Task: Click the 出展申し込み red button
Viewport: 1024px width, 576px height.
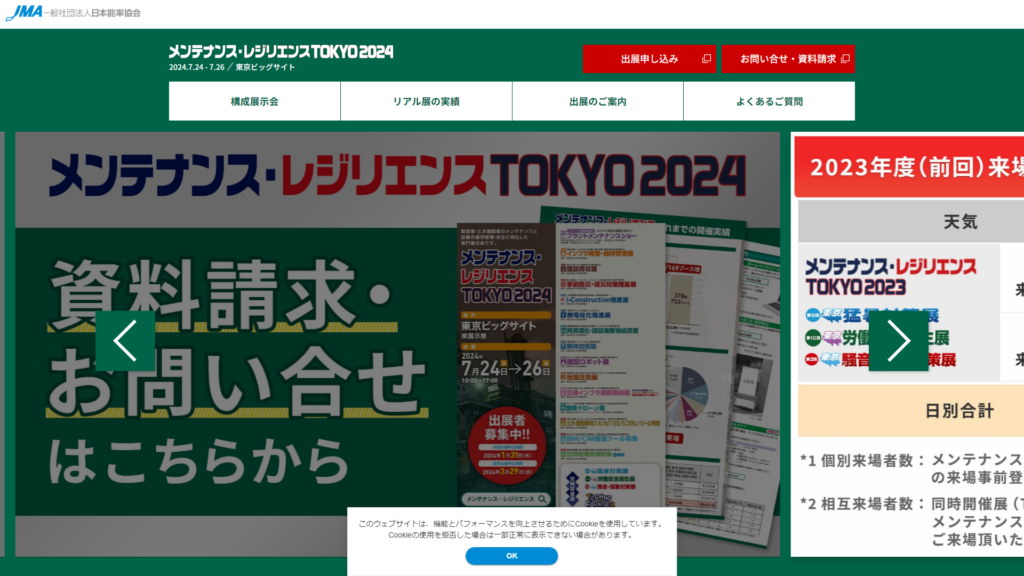Action: 649,59
